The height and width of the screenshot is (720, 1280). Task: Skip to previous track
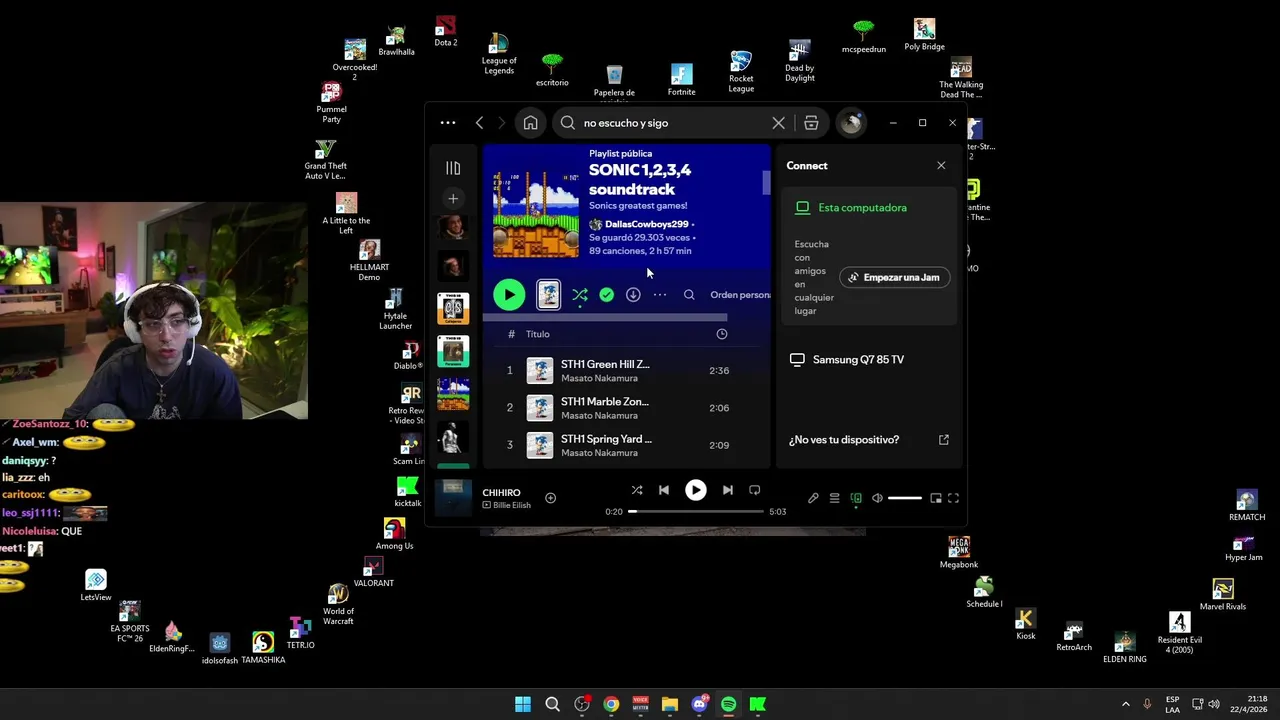coord(664,490)
